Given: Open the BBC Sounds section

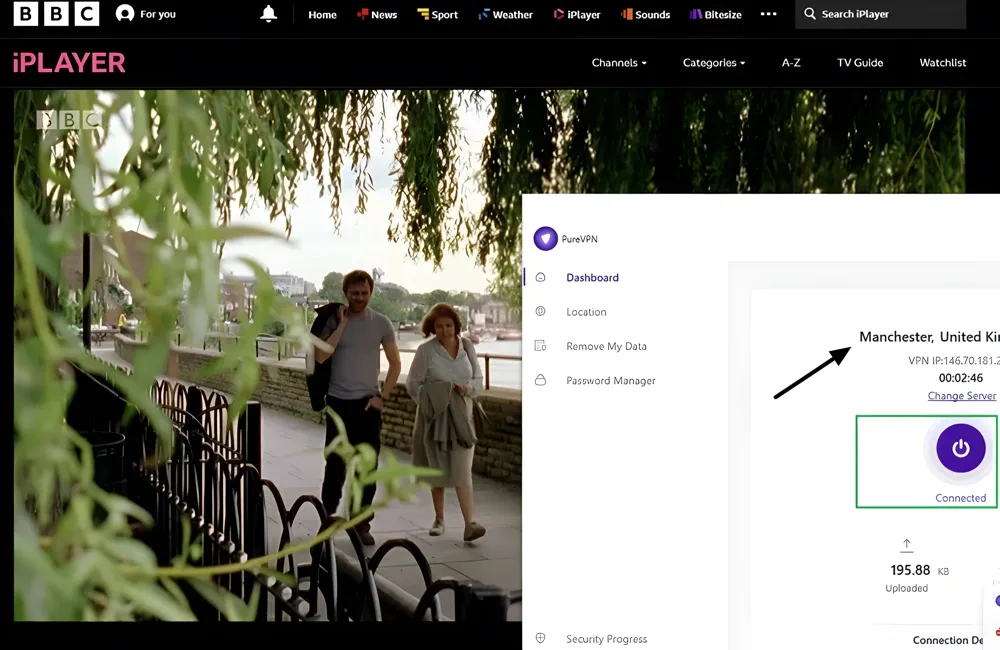Looking at the screenshot, I should (x=645, y=15).
